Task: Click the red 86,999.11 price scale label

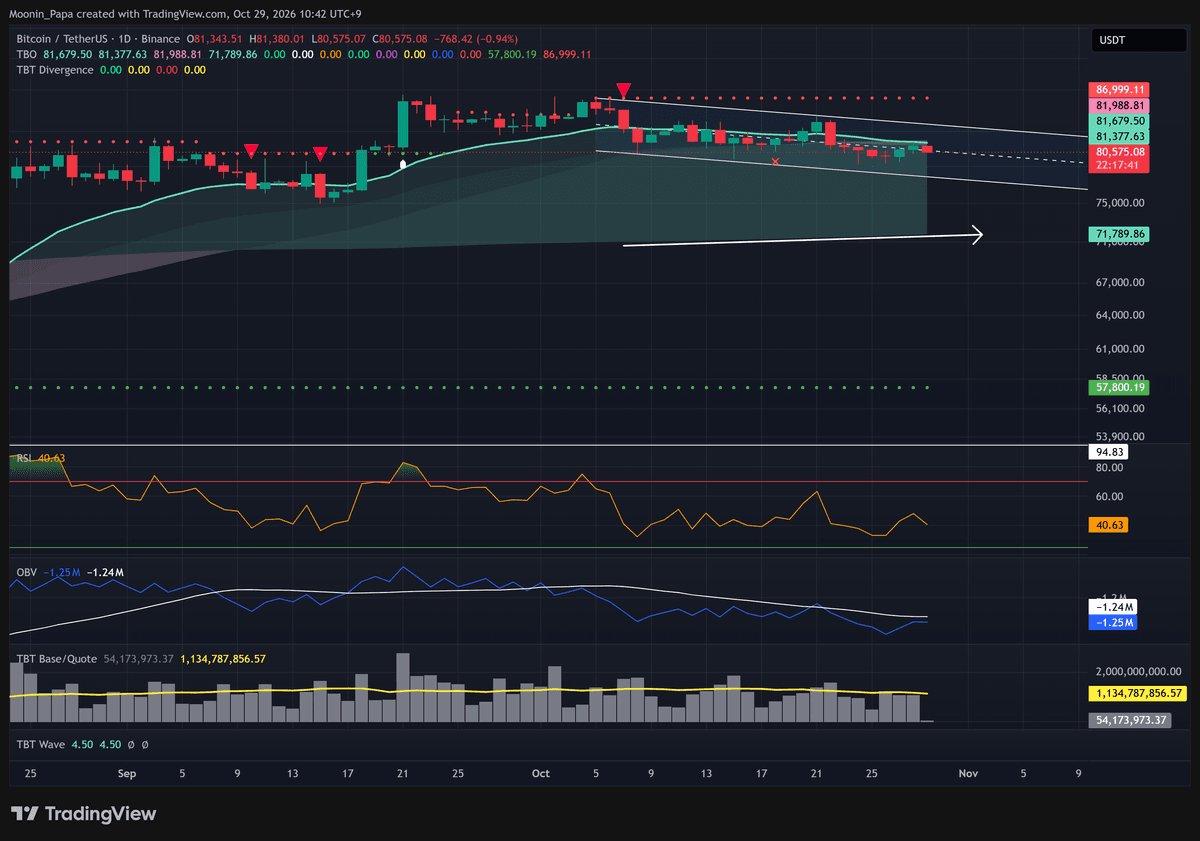Action: click(x=1120, y=89)
